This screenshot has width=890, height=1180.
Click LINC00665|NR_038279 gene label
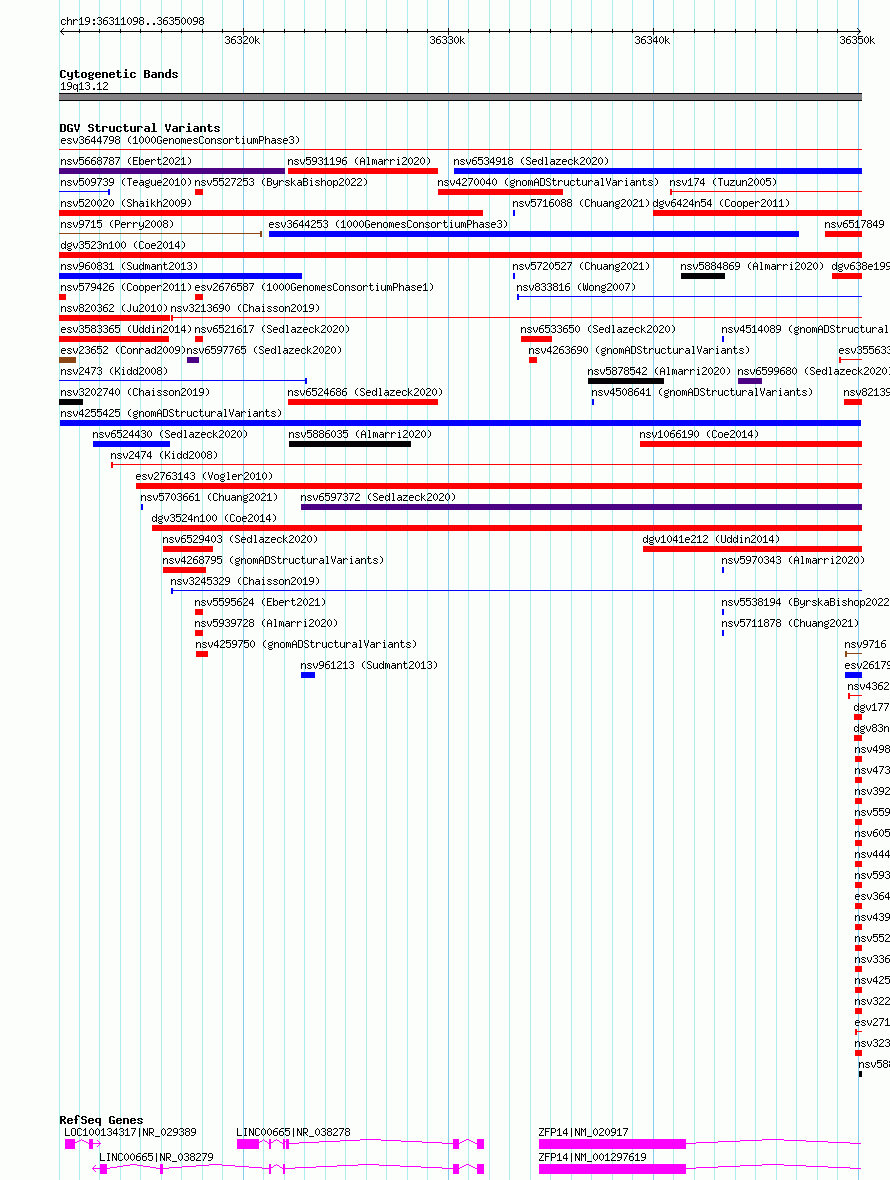[156, 1158]
